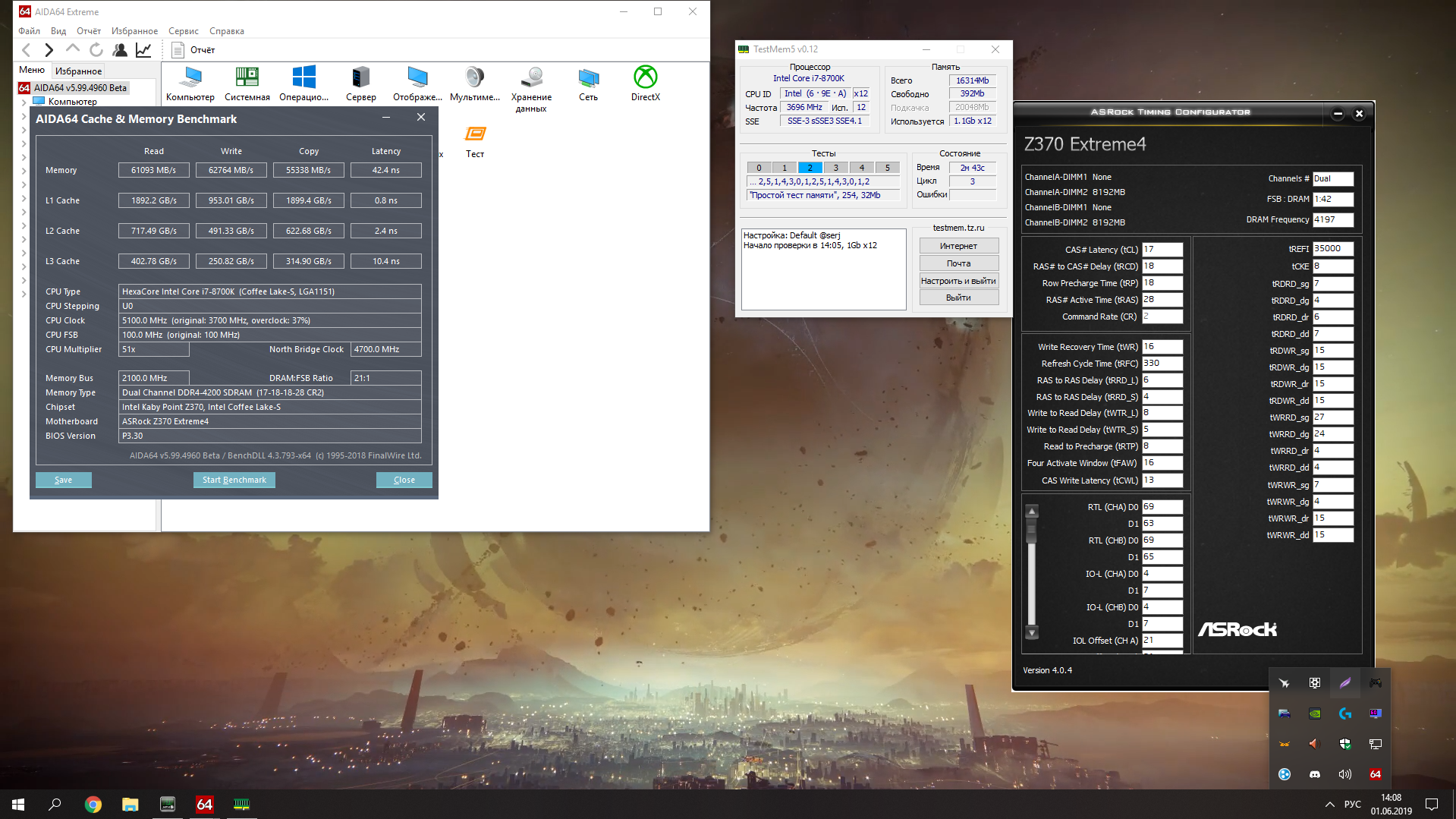
Task: Open the Сеть category icon
Action: [589, 83]
